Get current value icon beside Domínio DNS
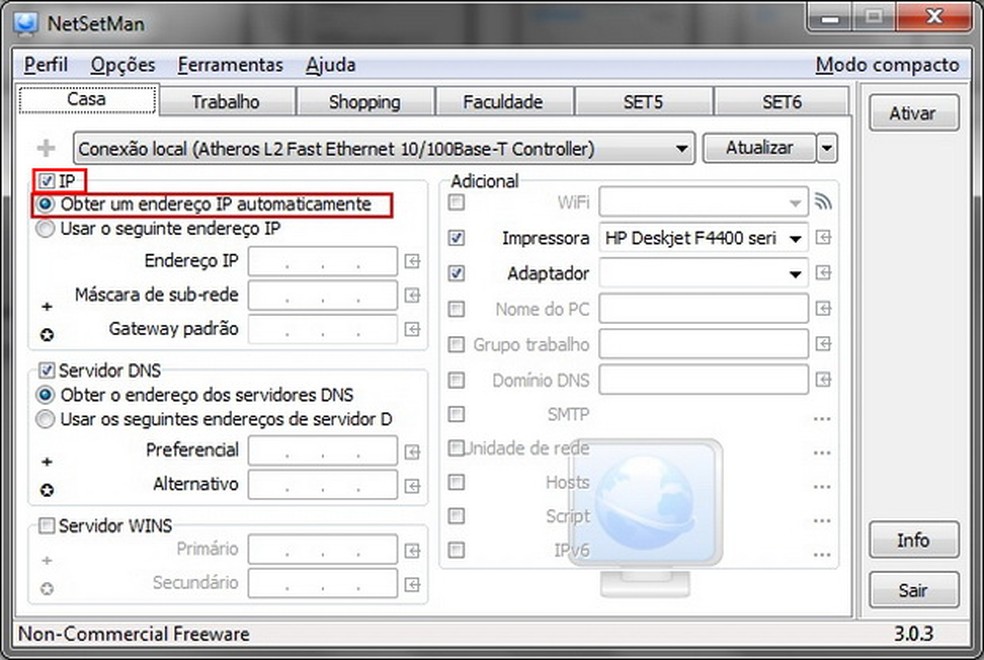 (823, 380)
